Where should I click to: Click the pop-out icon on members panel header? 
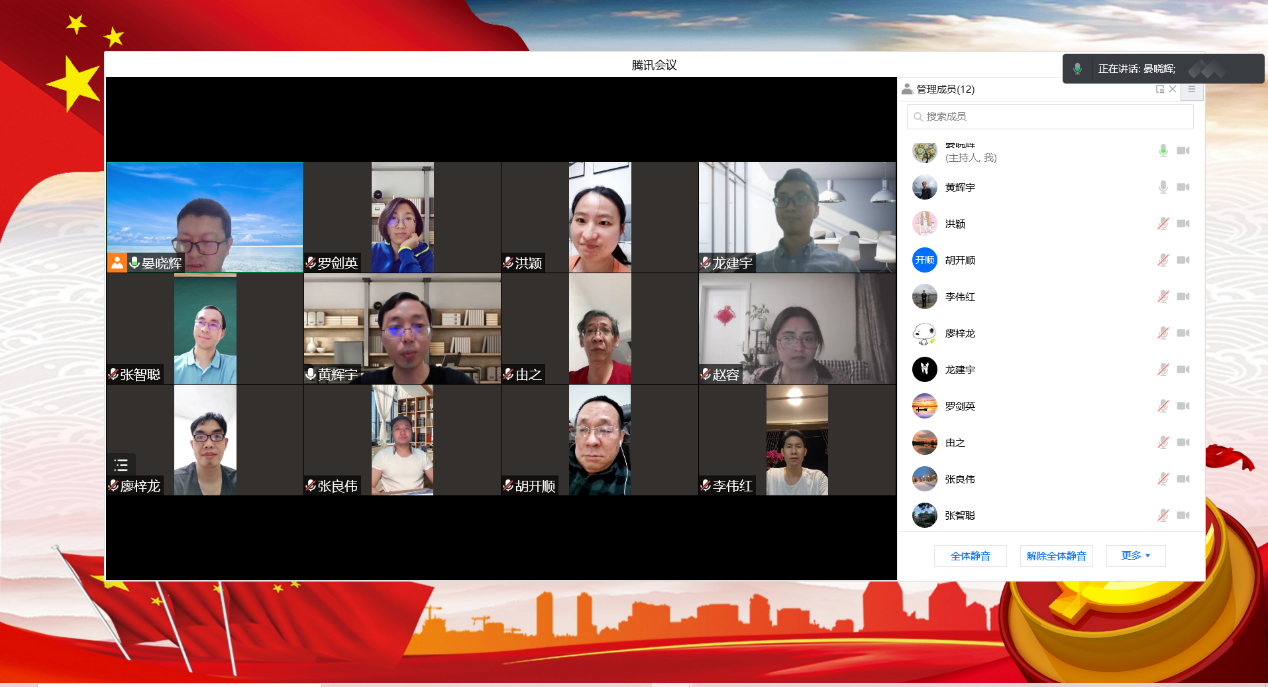tap(1160, 89)
